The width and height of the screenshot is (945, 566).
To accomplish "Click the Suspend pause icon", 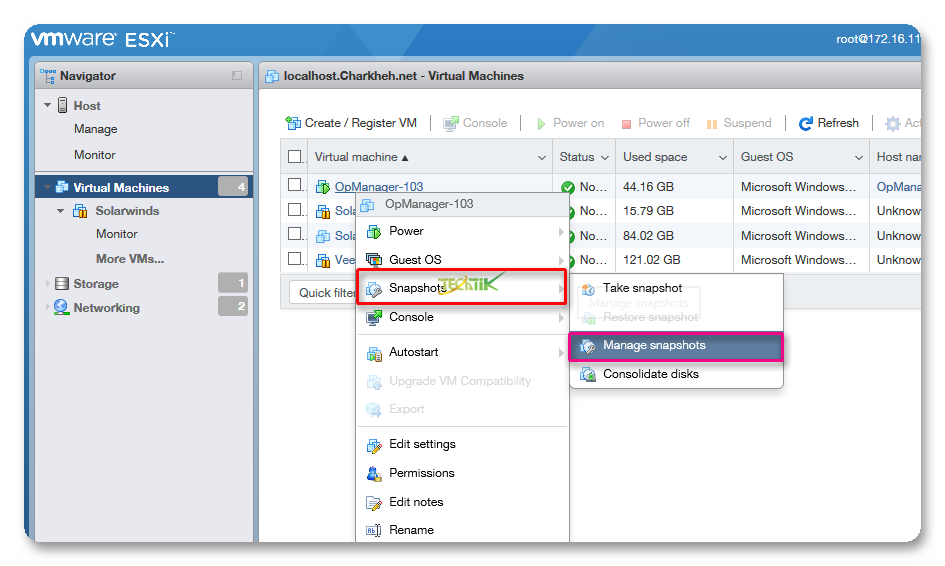I will pyautogui.click(x=712, y=124).
